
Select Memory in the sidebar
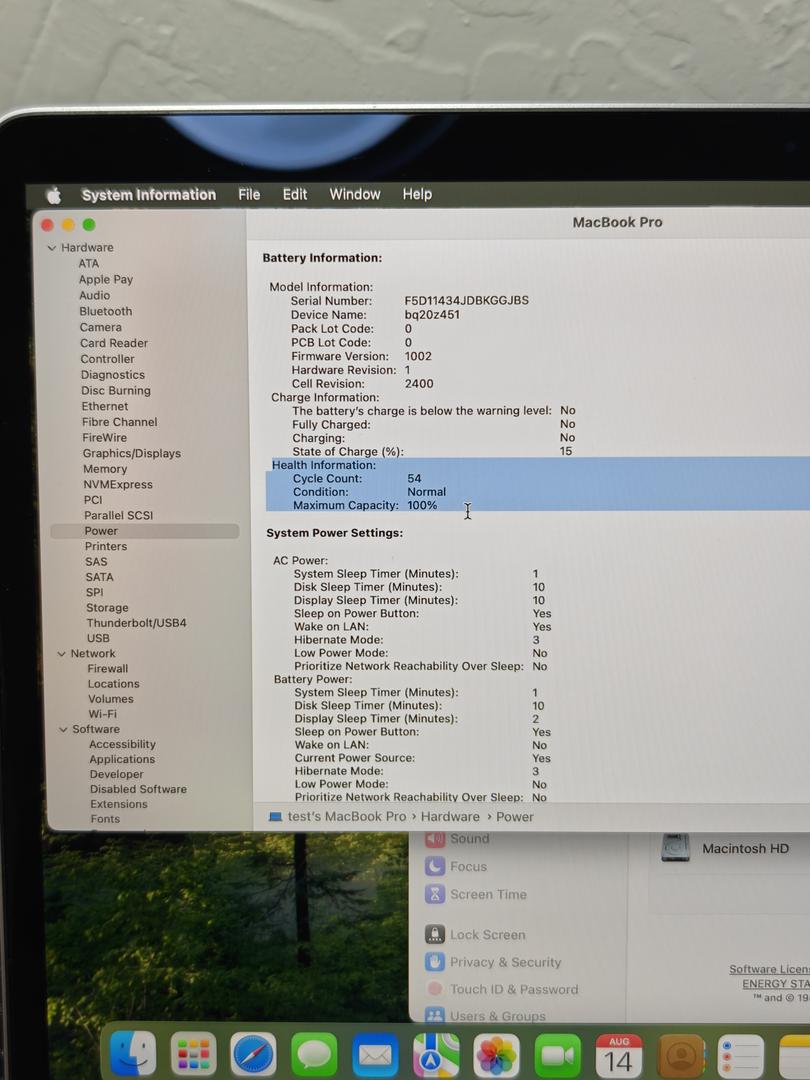click(105, 469)
